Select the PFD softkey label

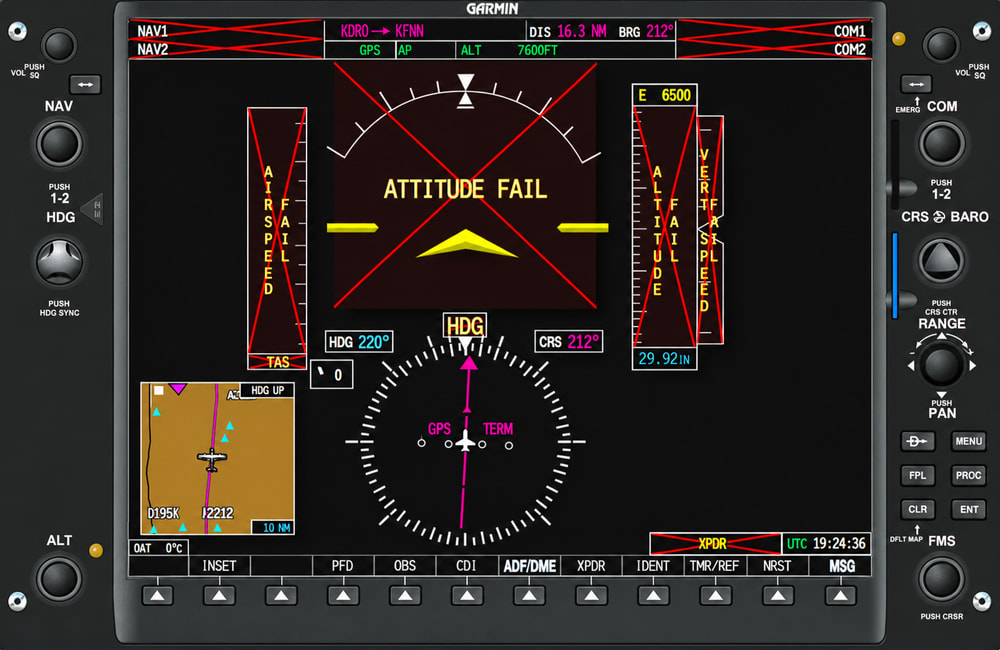click(342, 566)
